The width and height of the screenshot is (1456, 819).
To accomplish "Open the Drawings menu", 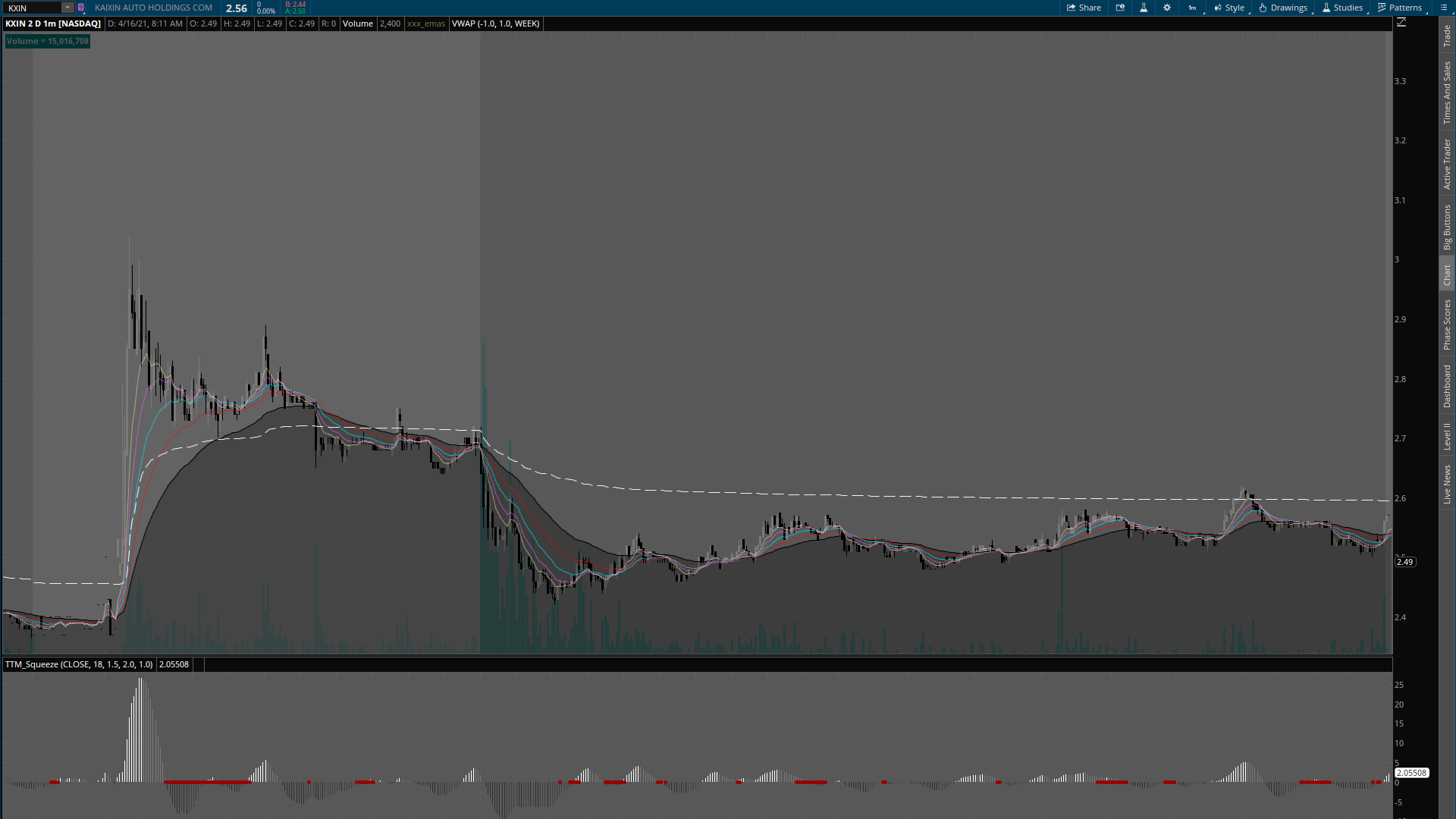I will coord(1283,8).
